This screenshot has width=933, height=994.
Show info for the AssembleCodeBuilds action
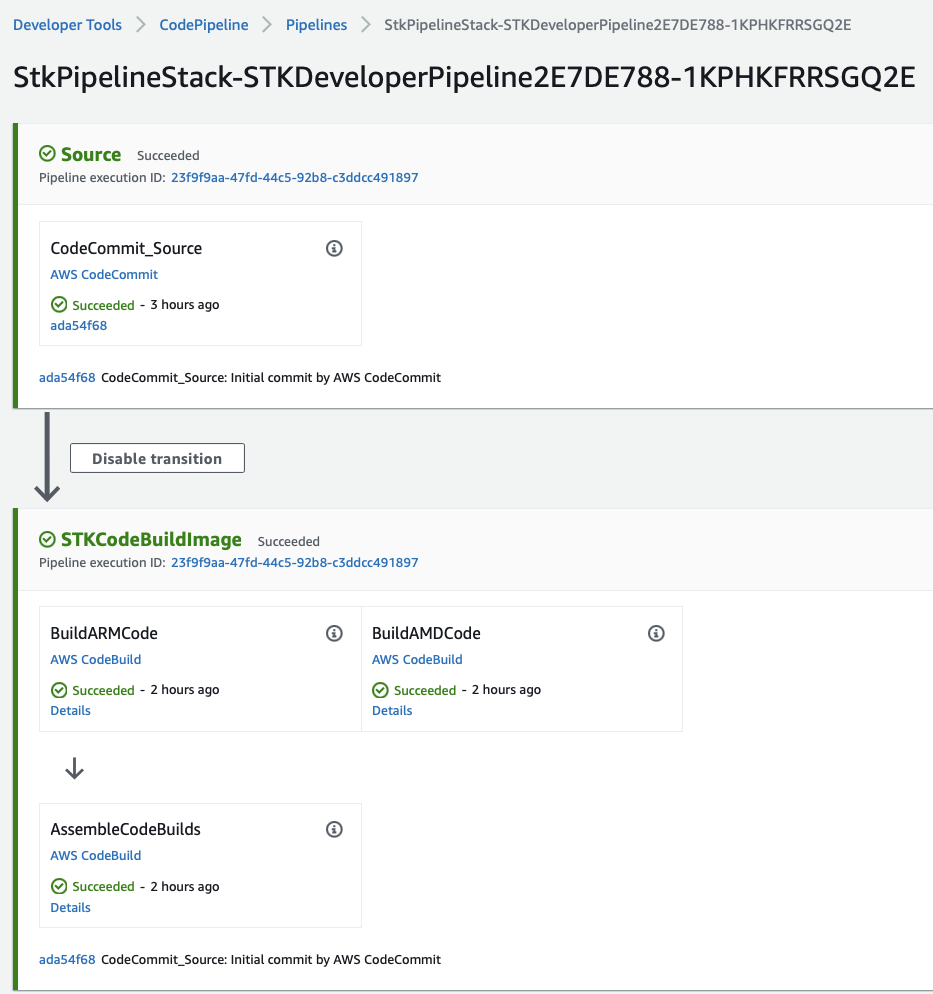(334, 829)
